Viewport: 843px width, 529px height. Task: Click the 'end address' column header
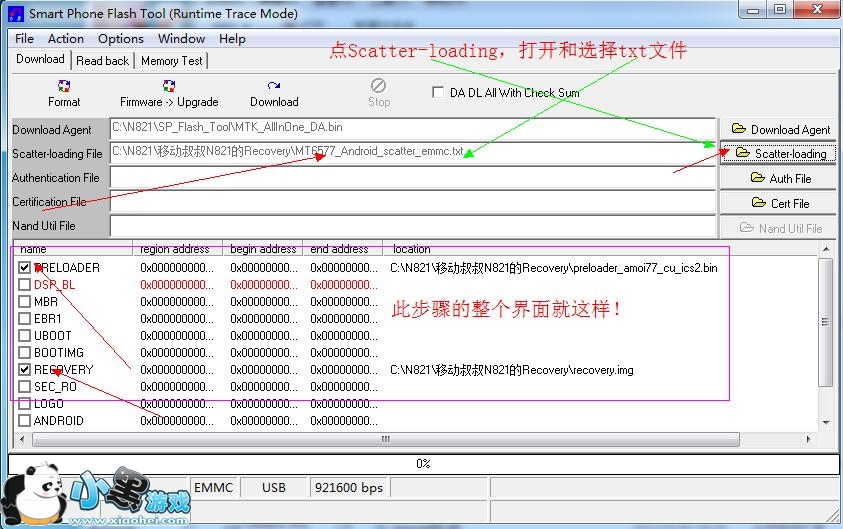tap(342, 249)
